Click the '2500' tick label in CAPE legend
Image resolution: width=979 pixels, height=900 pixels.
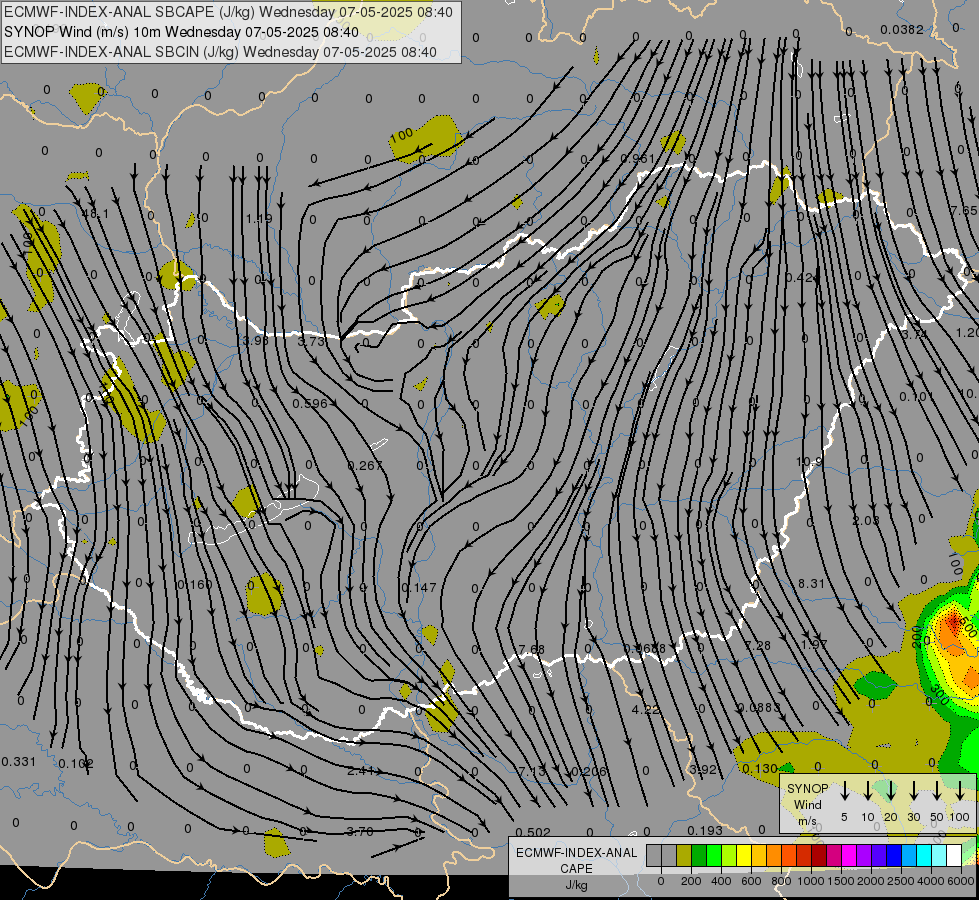point(901,881)
